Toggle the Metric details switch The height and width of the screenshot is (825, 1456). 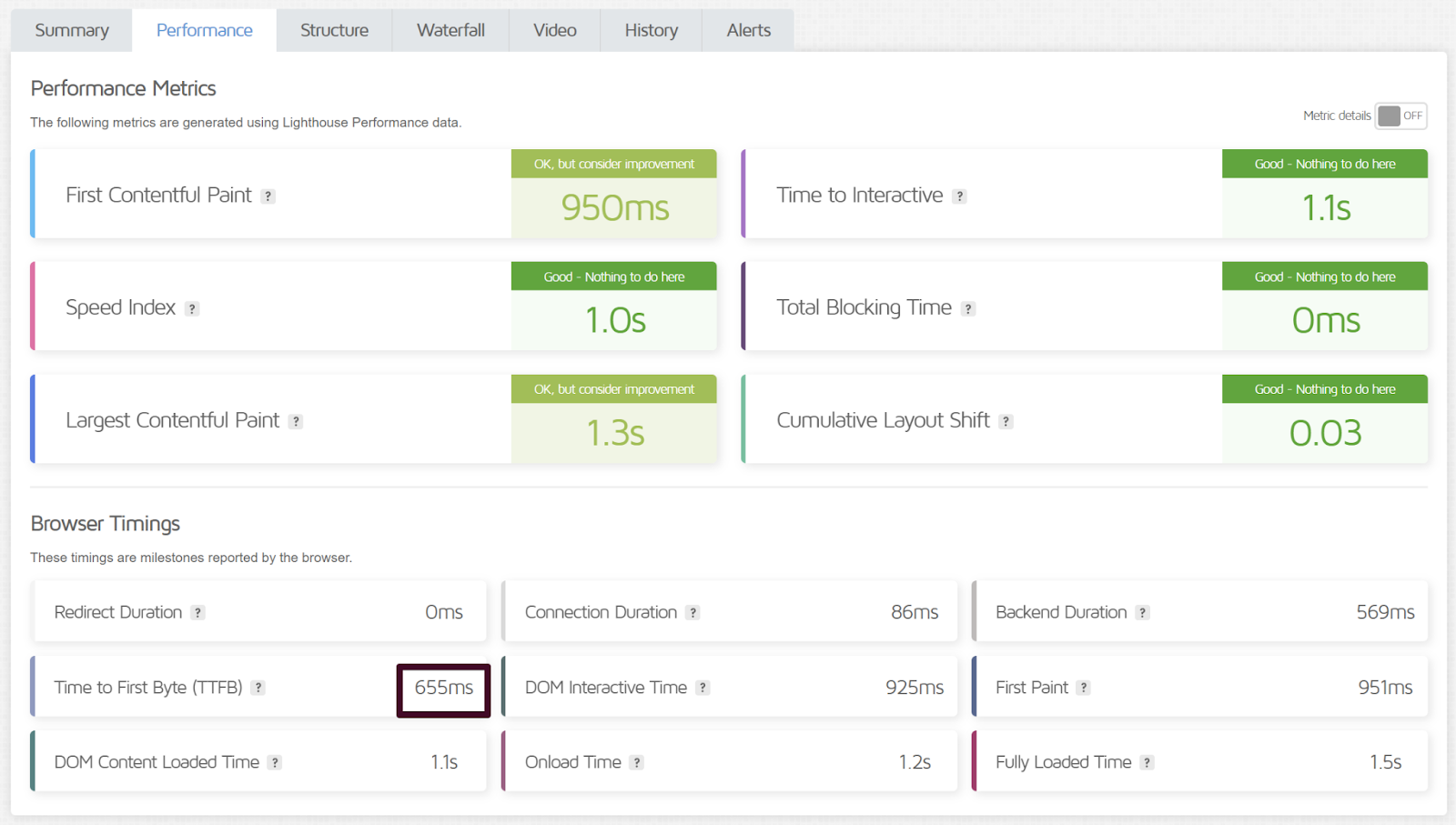click(1400, 116)
